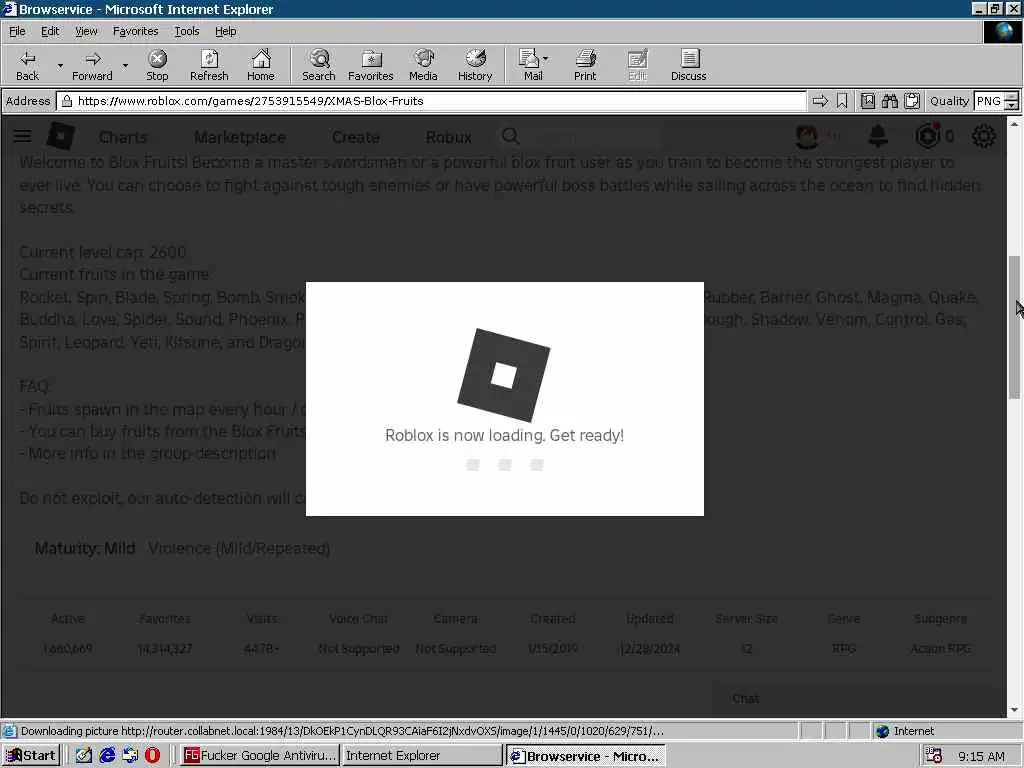Click the Chat bar on the page

click(x=855, y=699)
